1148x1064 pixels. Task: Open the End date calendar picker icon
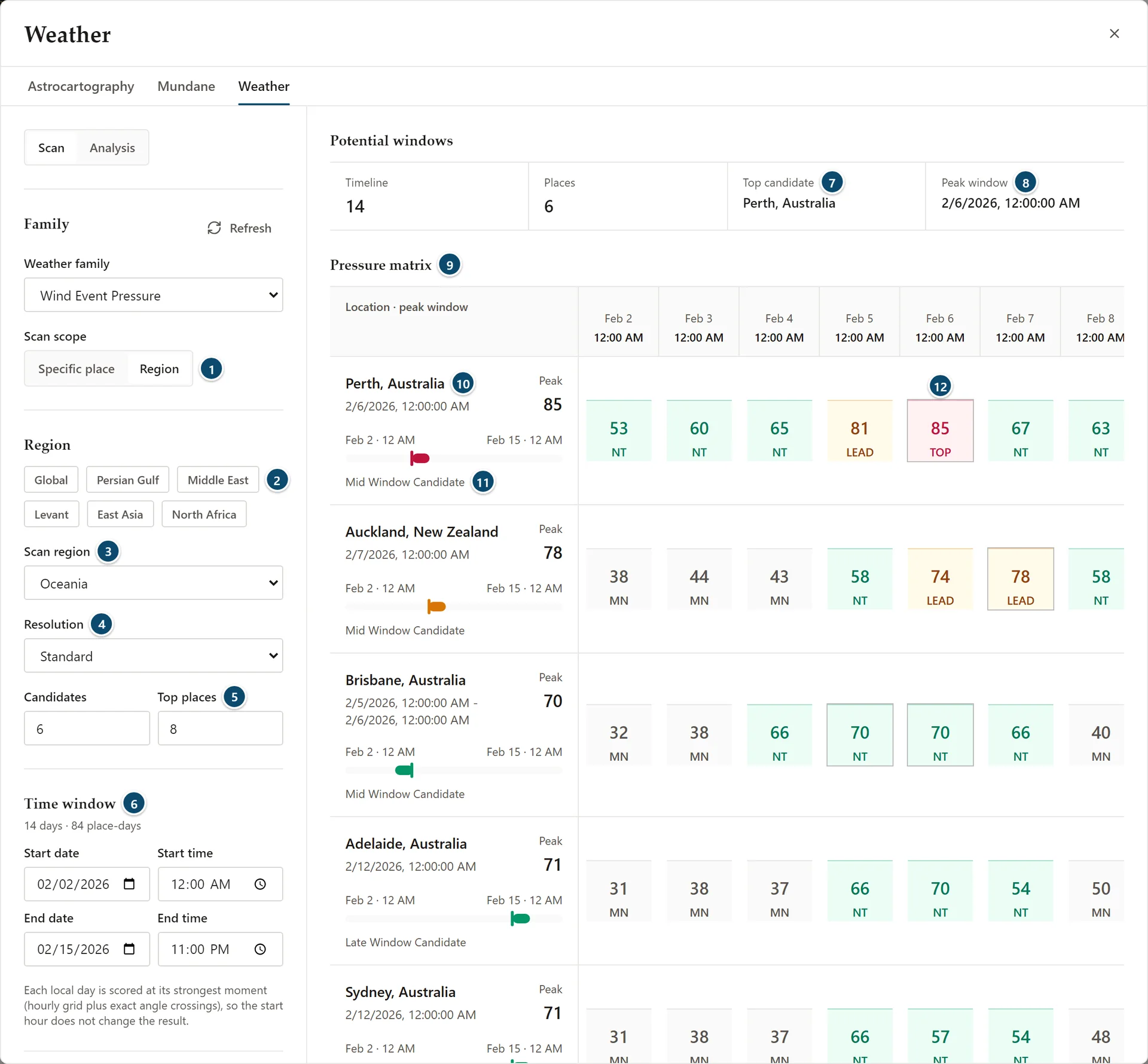(x=129, y=949)
